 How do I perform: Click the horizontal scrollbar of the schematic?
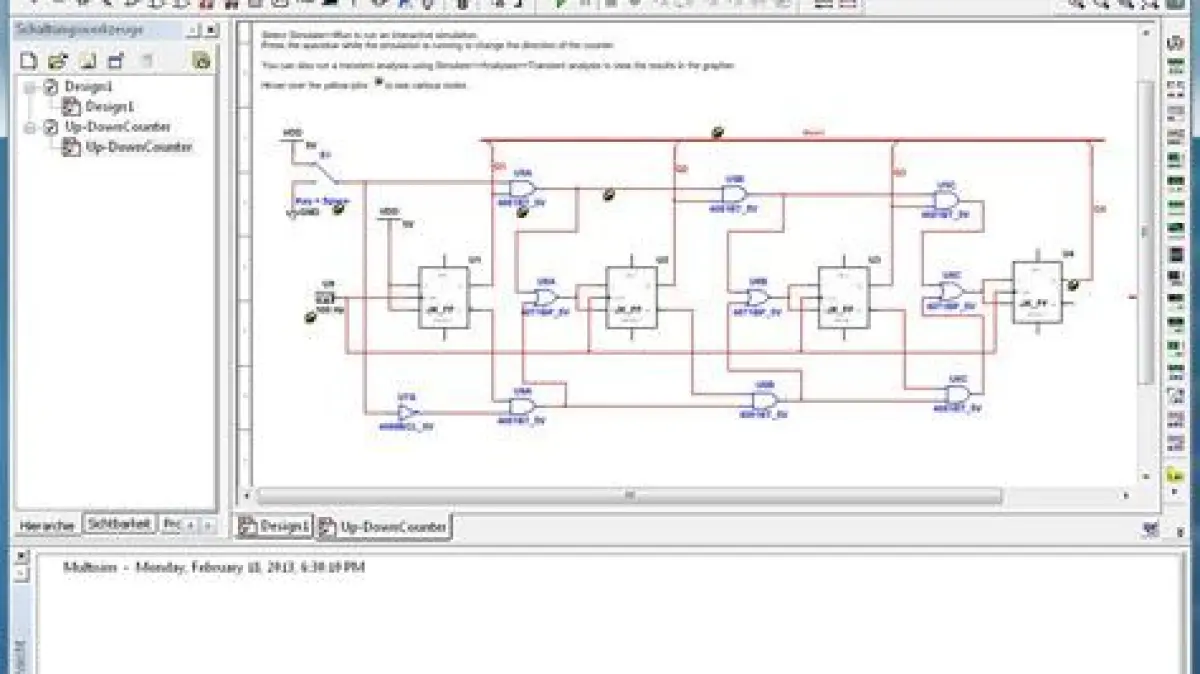click(x=630, y=495)
